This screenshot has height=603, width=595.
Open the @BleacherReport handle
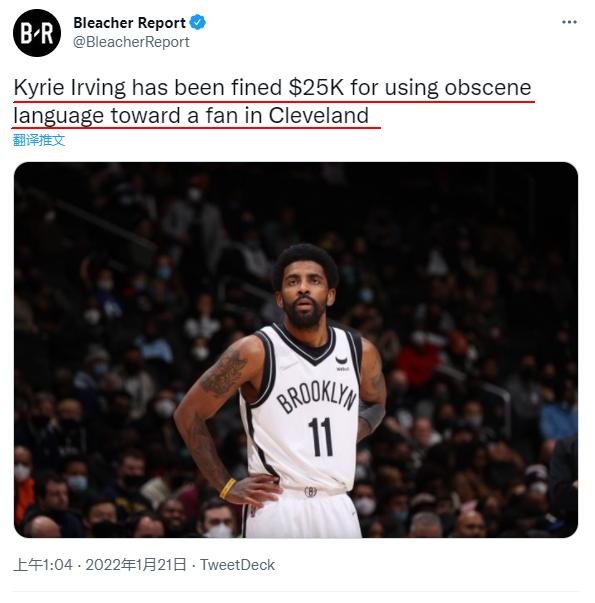click(131, 42)
